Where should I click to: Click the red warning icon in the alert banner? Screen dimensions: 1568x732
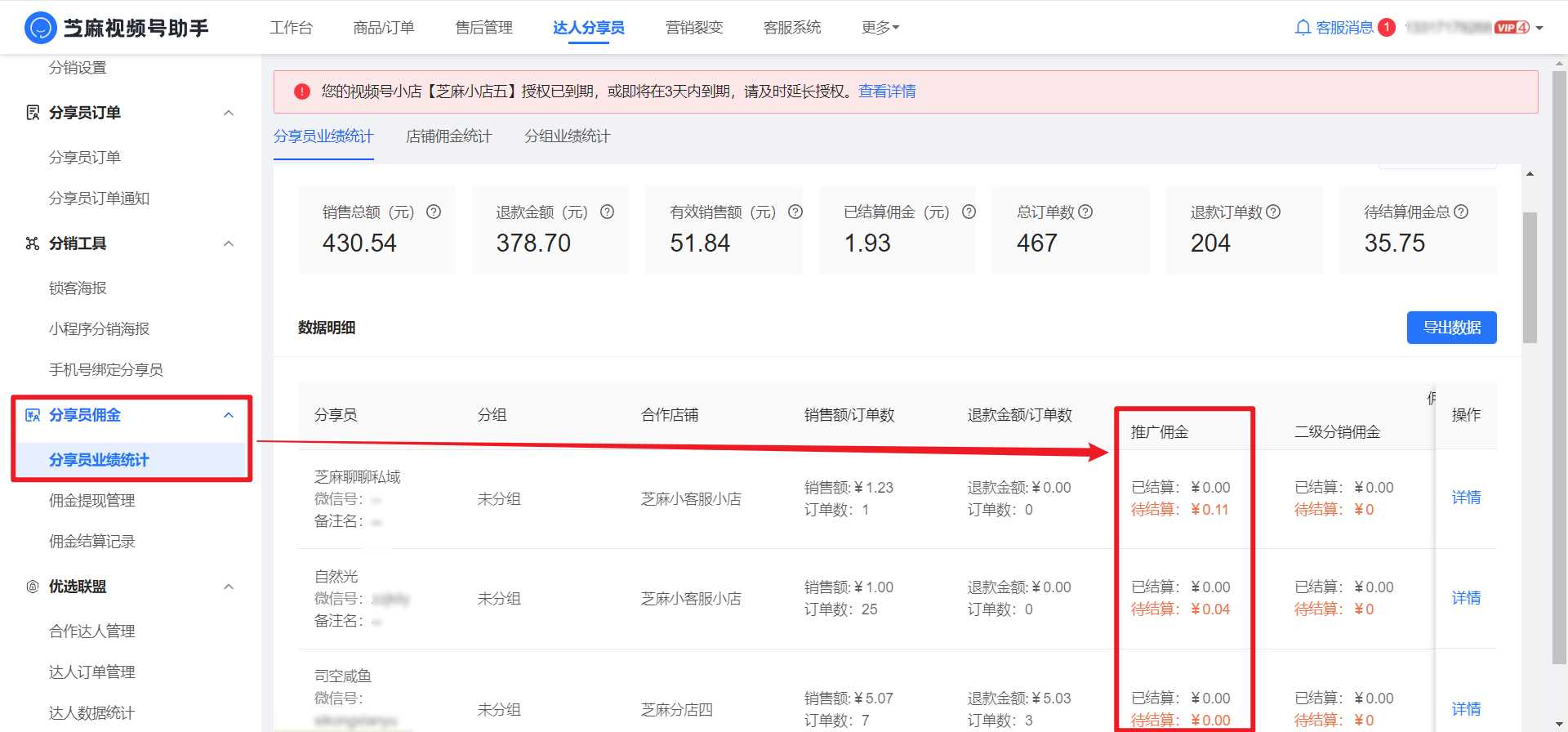click(302, 91)
